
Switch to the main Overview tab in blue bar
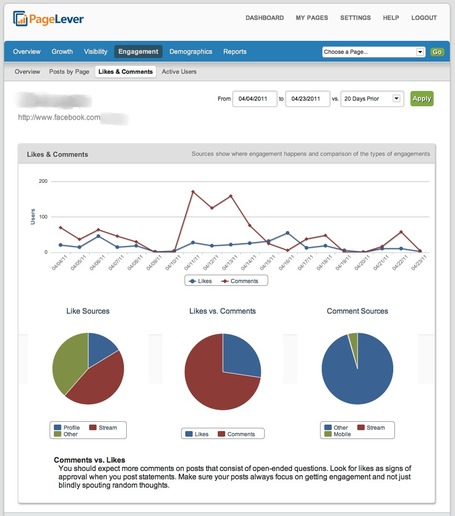click(27, 52)
